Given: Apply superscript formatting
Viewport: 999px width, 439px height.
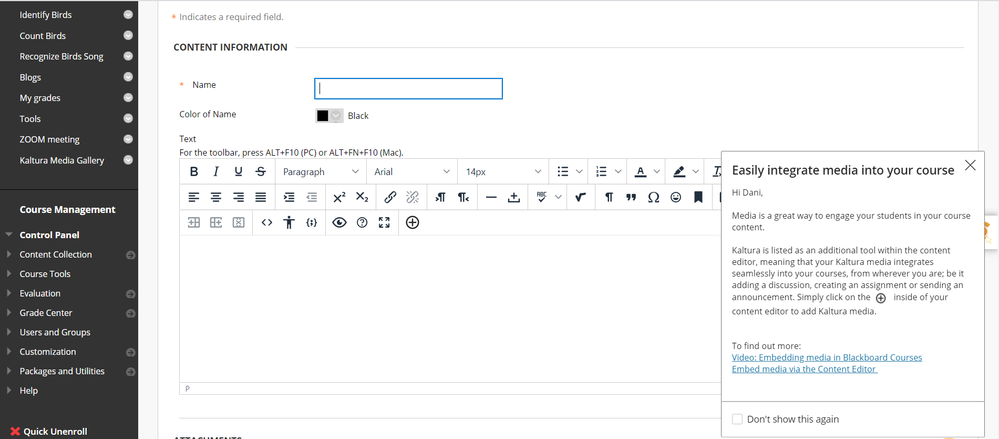Looking at the screenshot, I should click(x=340, y=198).
